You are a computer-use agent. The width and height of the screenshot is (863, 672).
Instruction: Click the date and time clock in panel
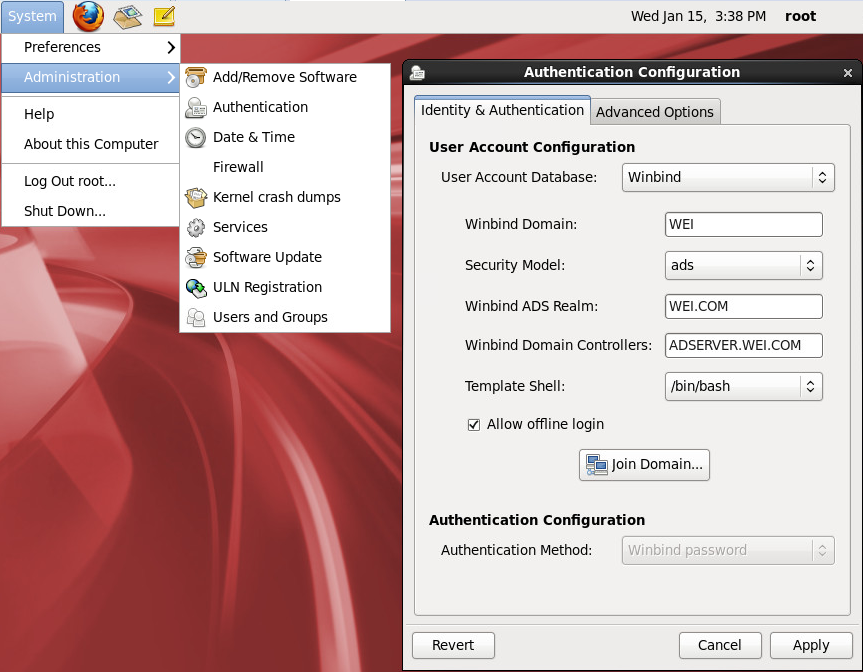pyautogui.click(x=698, y=17)
